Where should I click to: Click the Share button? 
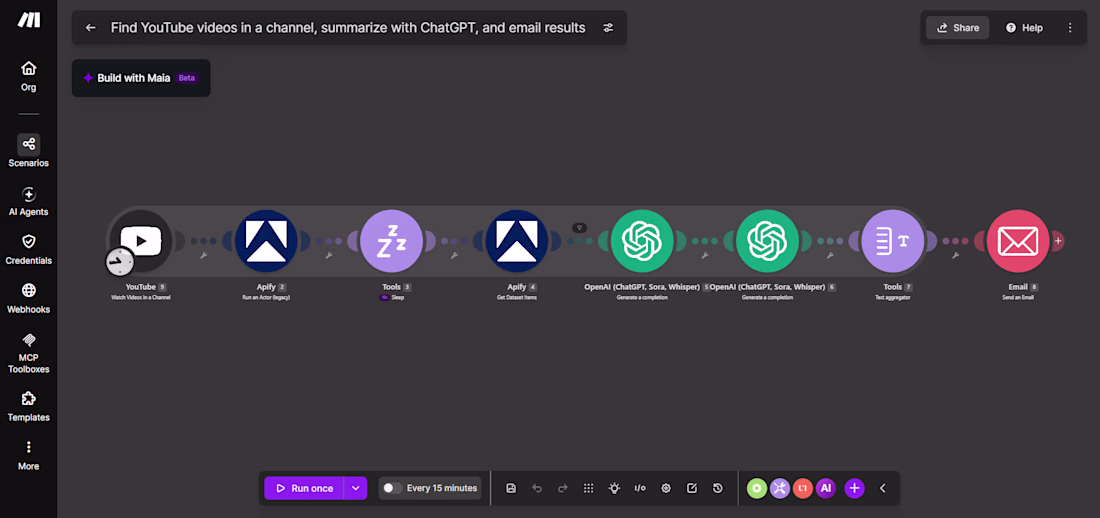[958, 27]
